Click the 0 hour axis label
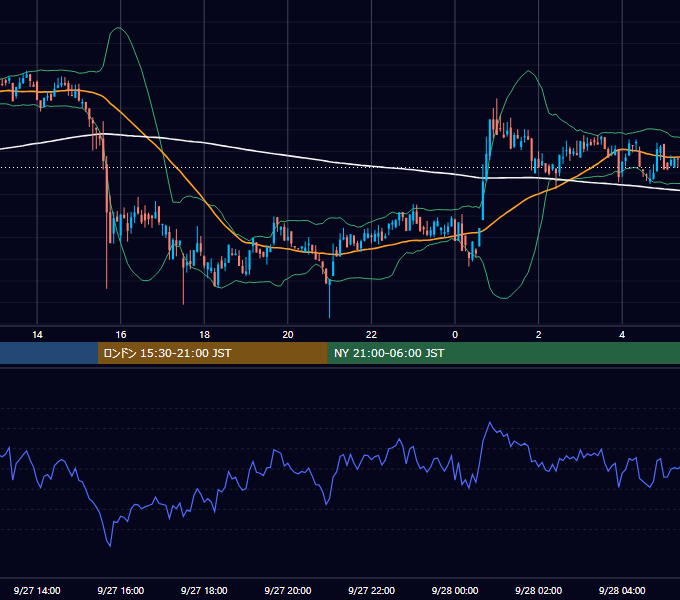The image size is (680, 600). point(455,335)
